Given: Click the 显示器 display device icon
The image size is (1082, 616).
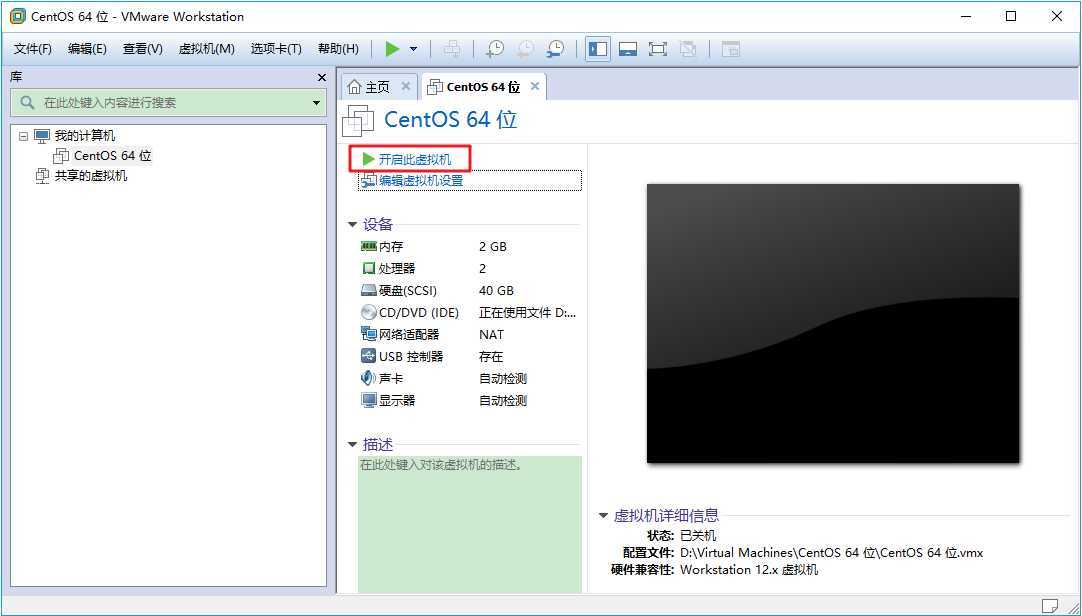Looking at the screenshot, I should tap(369, 400).
